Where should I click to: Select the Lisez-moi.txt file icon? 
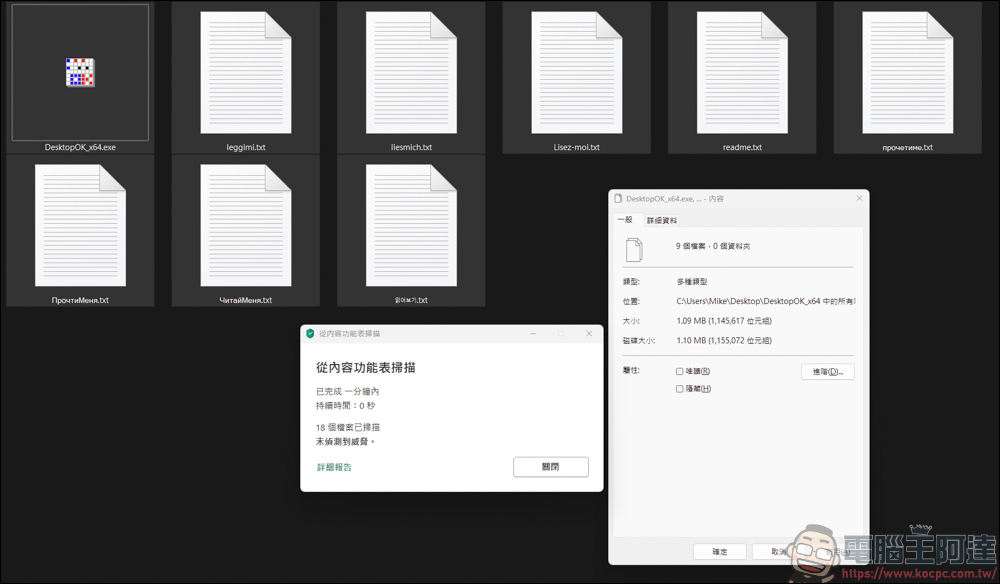coord(577,73)
